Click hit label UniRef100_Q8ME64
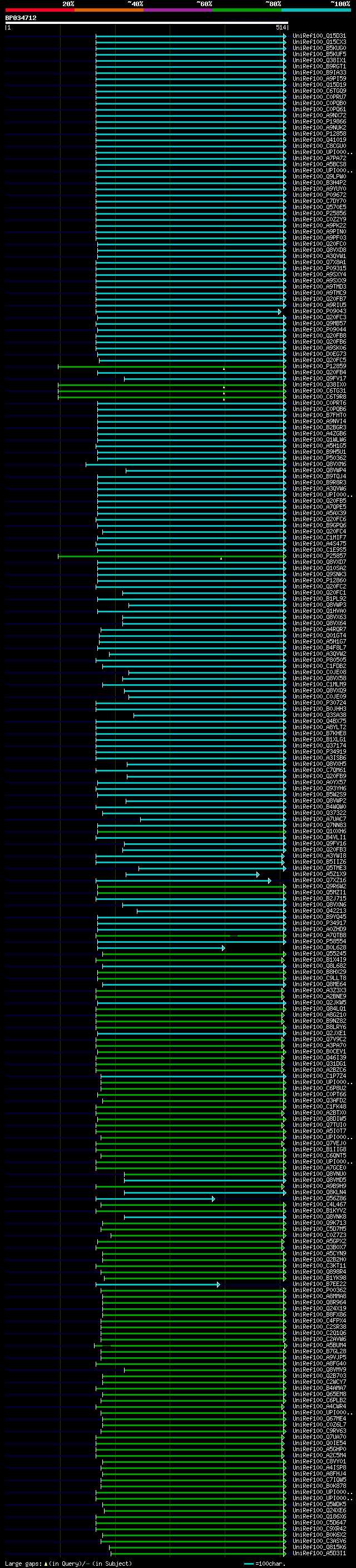The image size is (356, 1568). [x=319, y=985]
